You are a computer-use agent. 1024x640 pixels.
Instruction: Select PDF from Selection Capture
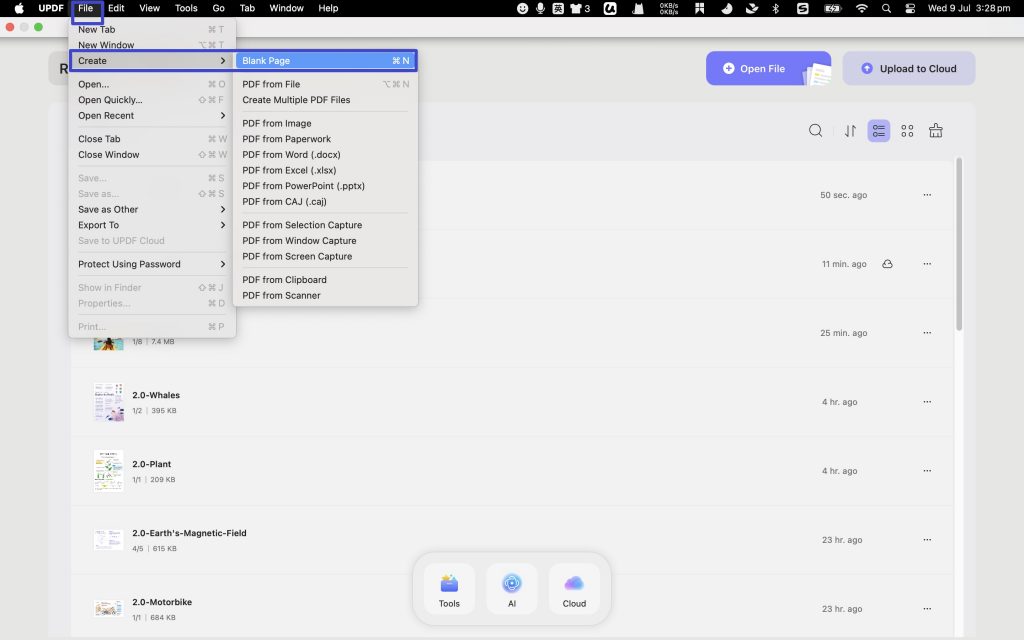point(325,225)
